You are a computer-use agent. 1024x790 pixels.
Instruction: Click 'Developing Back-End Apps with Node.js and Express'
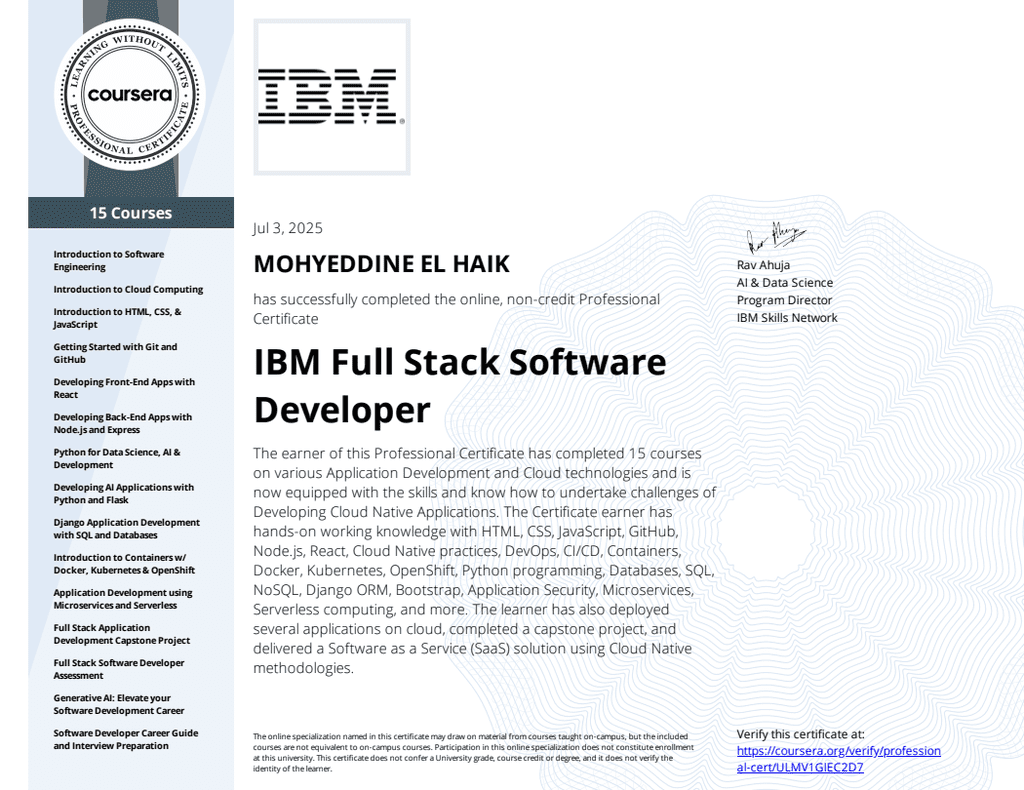pyautogui.click(x=123, y=424)
